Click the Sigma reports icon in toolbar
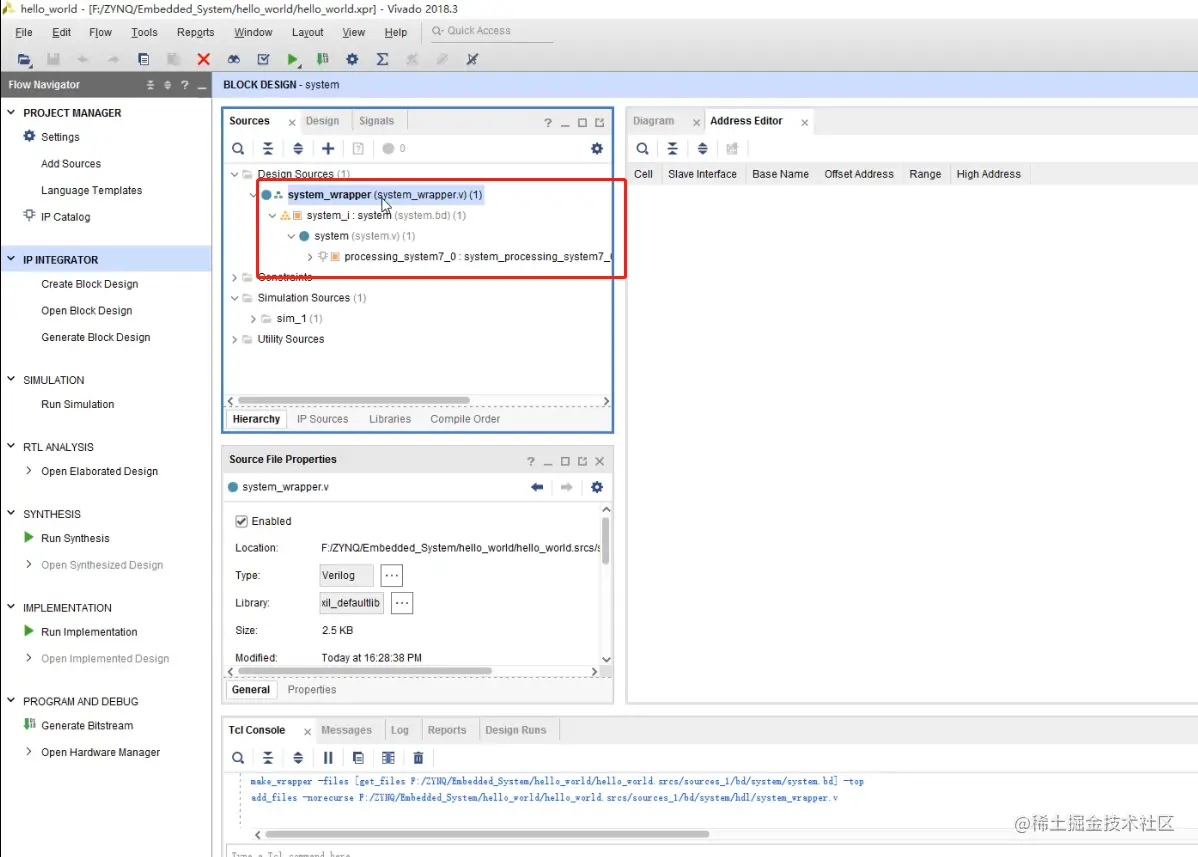Screen dimensions: 1198x857 382,60
